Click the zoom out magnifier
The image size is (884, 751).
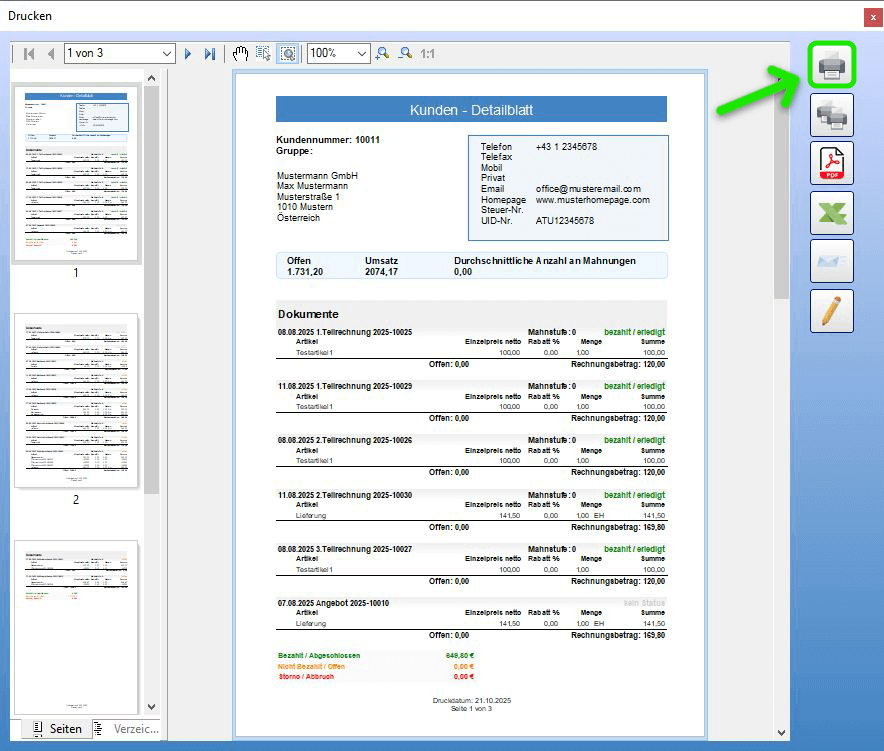(405, 53)
